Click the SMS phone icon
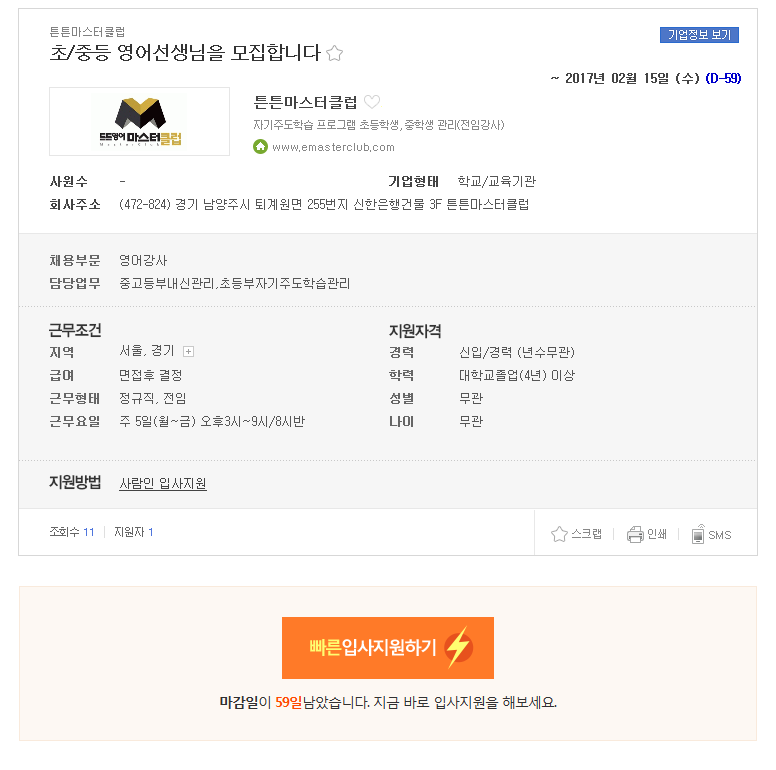 698,534
